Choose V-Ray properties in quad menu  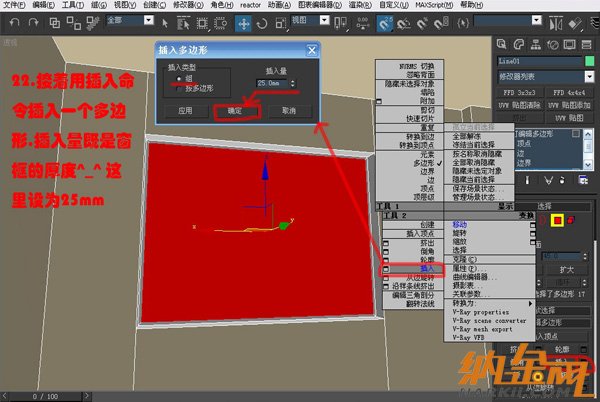click(481, 312)
